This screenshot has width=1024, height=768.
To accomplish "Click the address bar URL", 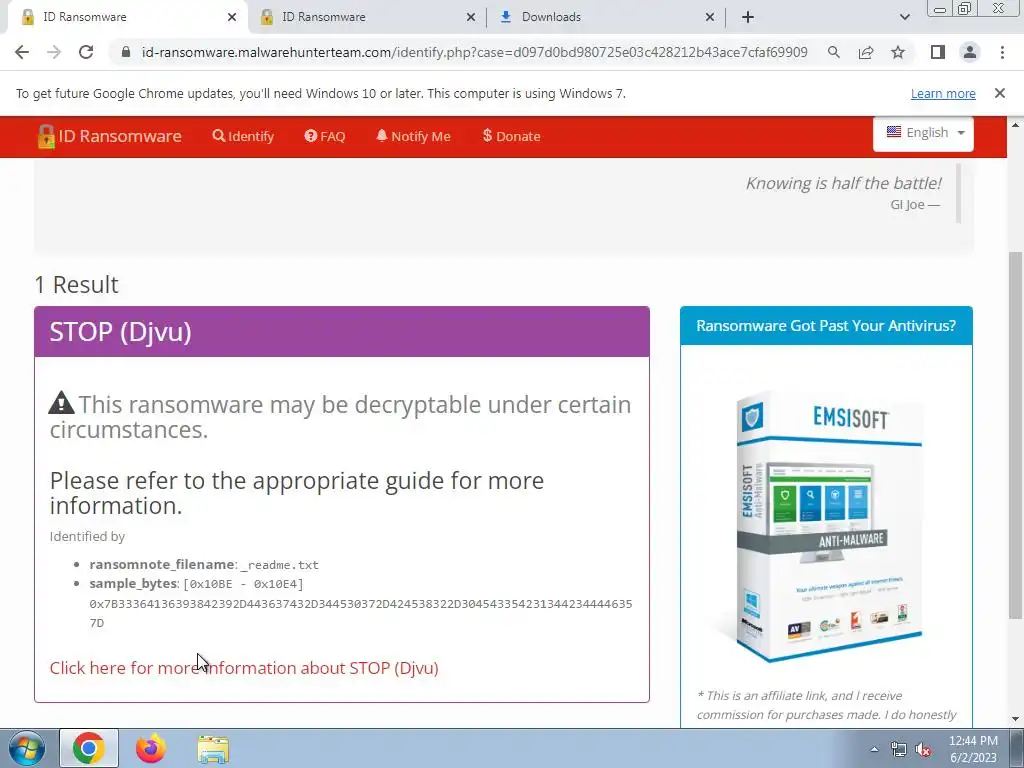I will click(x=475, y=52).
